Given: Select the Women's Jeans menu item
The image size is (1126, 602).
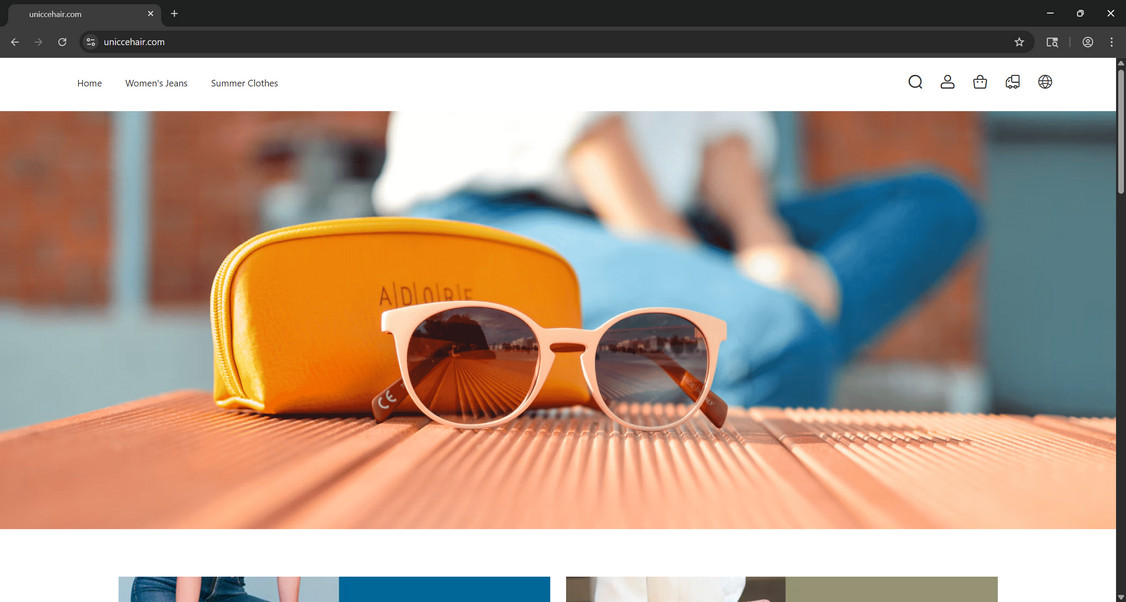Looking at the screenshot, I should point(156,83).
